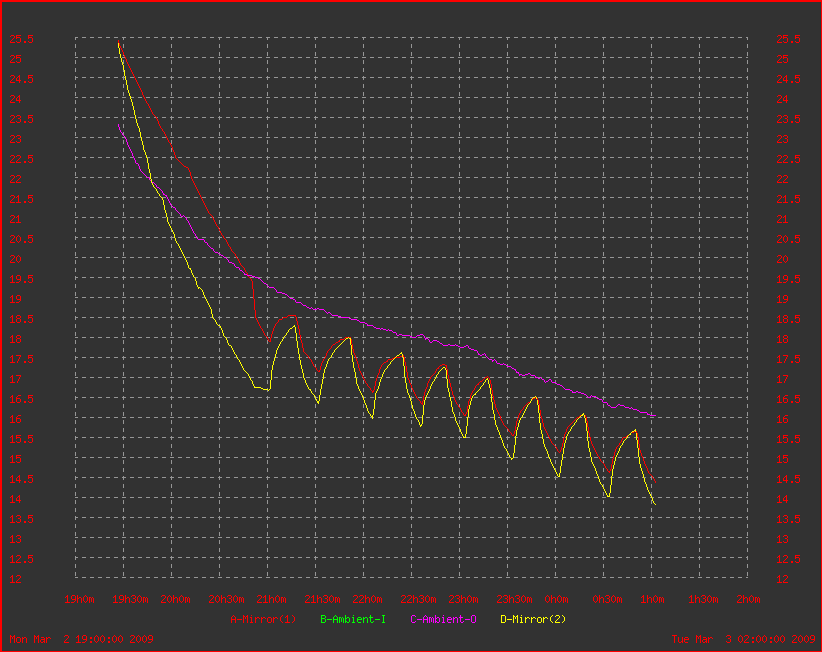Click the 19h30m time axis label
The image size is (822, 652).
click(x=130, y=599)
